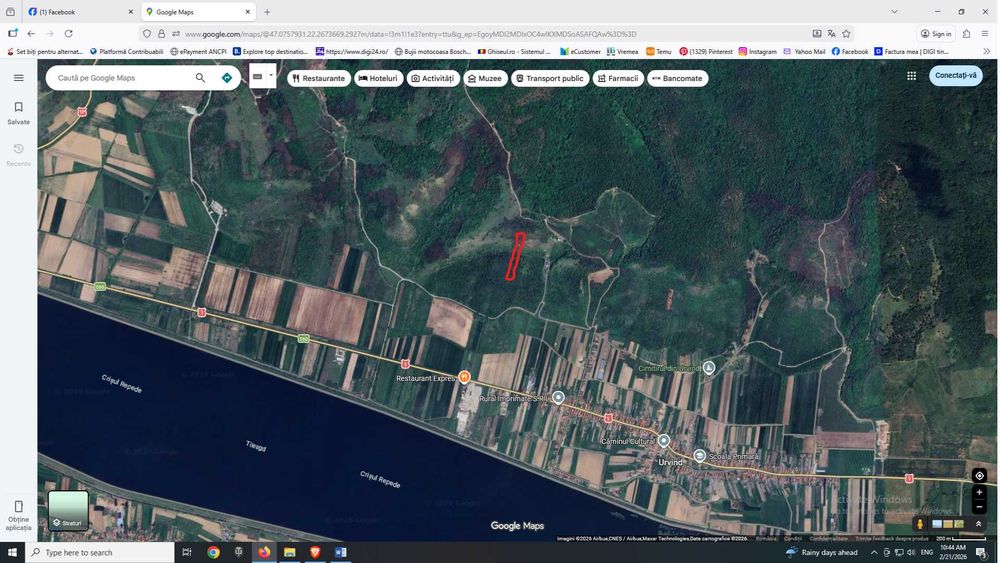Center map on my location
This screenshot has width=1000, height=563.
click(979, 476)
